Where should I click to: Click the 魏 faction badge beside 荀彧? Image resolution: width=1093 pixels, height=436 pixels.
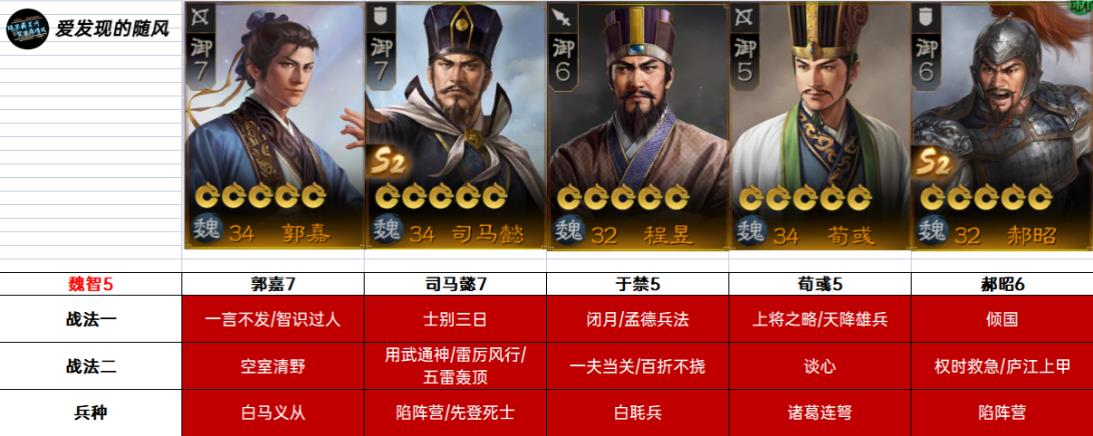(751, 230)
